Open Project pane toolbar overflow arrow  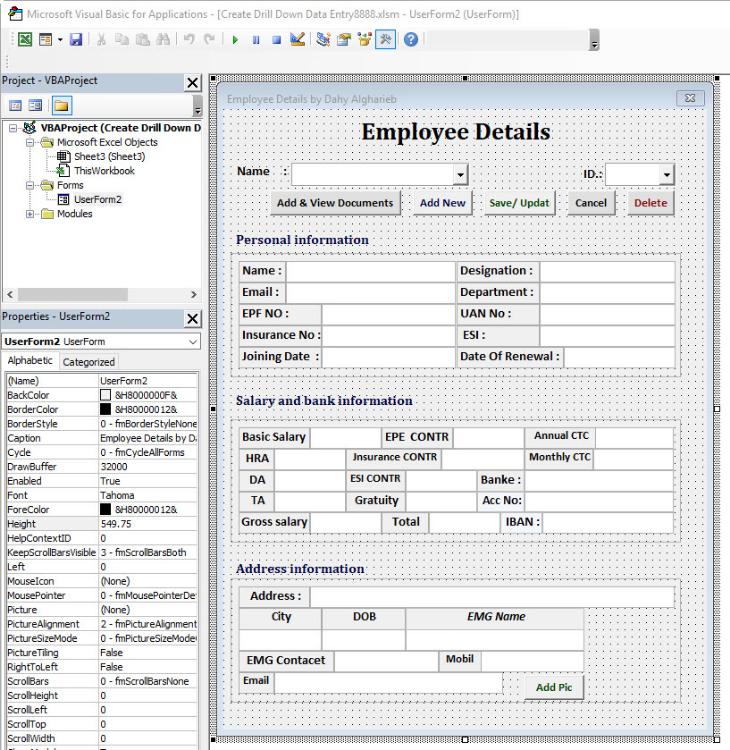coord(198,106)
